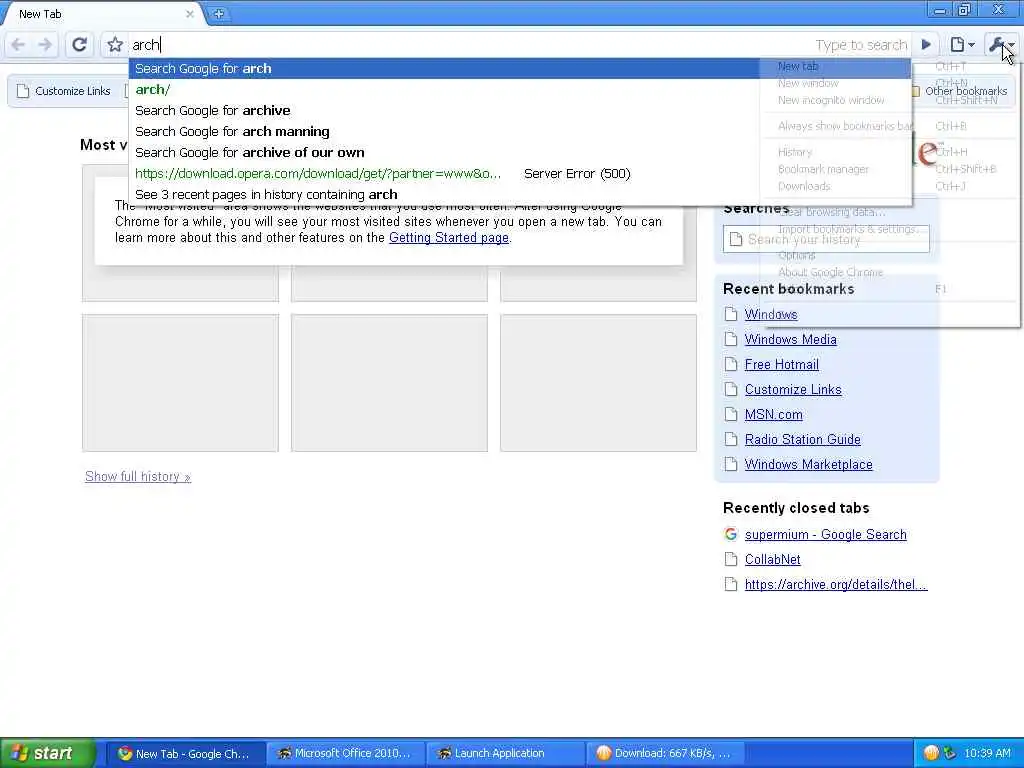This screenshot has height=768, width=1024.
Task: Reopen supermium - Google Search closed tab
Action: [825, 535]
